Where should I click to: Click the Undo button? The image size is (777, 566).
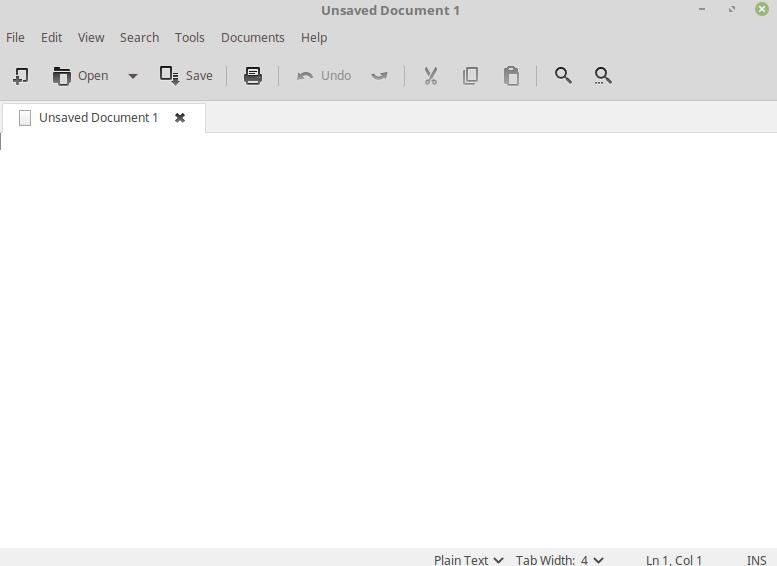[325, 76]
